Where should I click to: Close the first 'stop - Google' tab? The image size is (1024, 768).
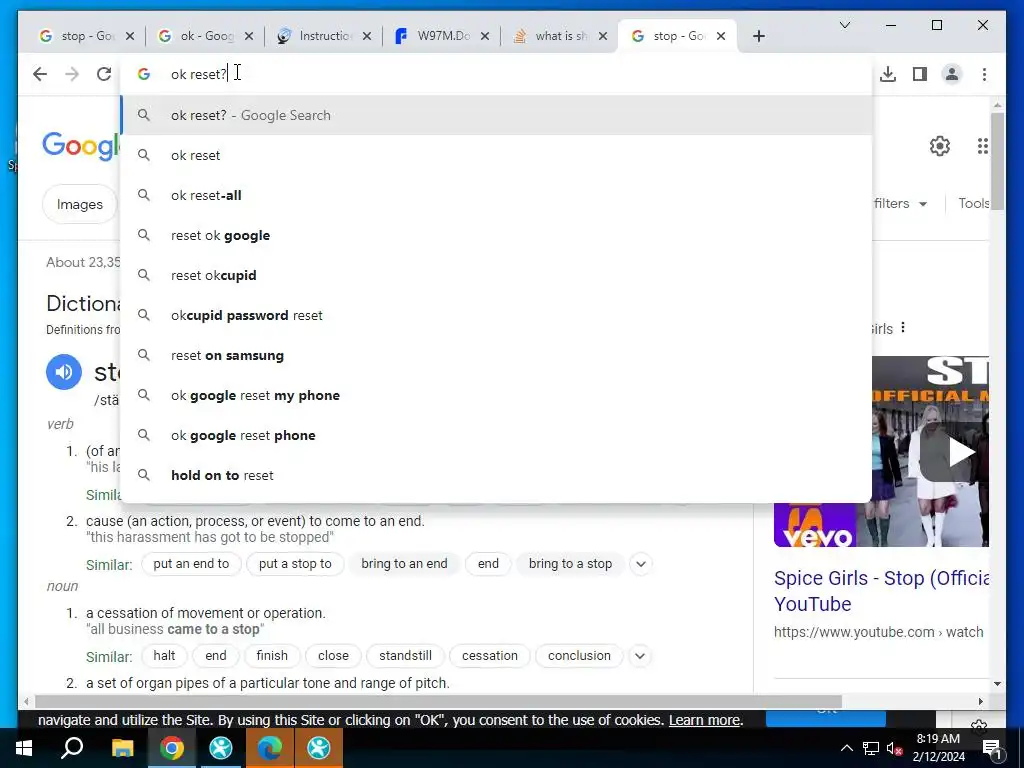pyautogui.click(x=130, y=36)
